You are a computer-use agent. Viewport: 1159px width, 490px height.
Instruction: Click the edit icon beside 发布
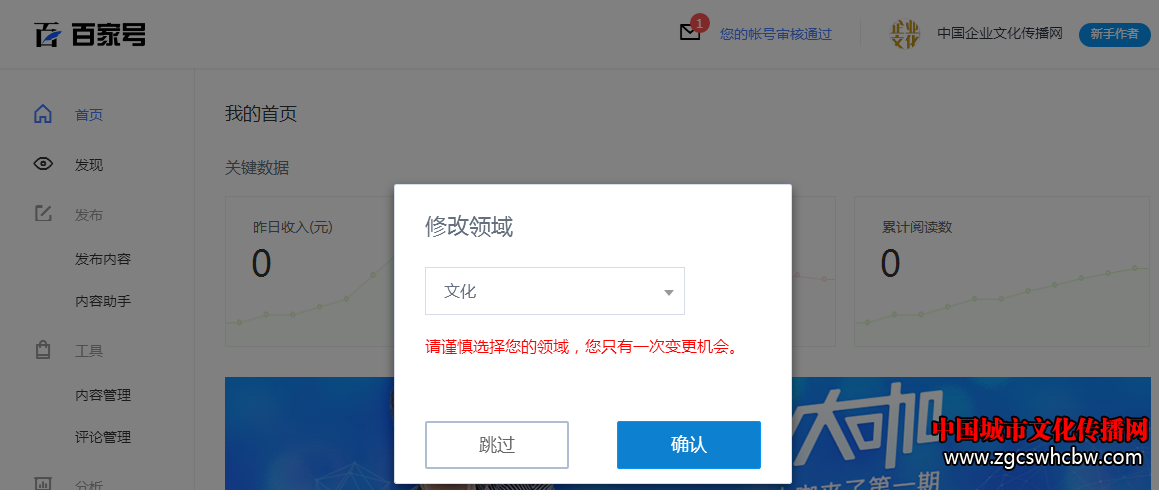point(44,214)
